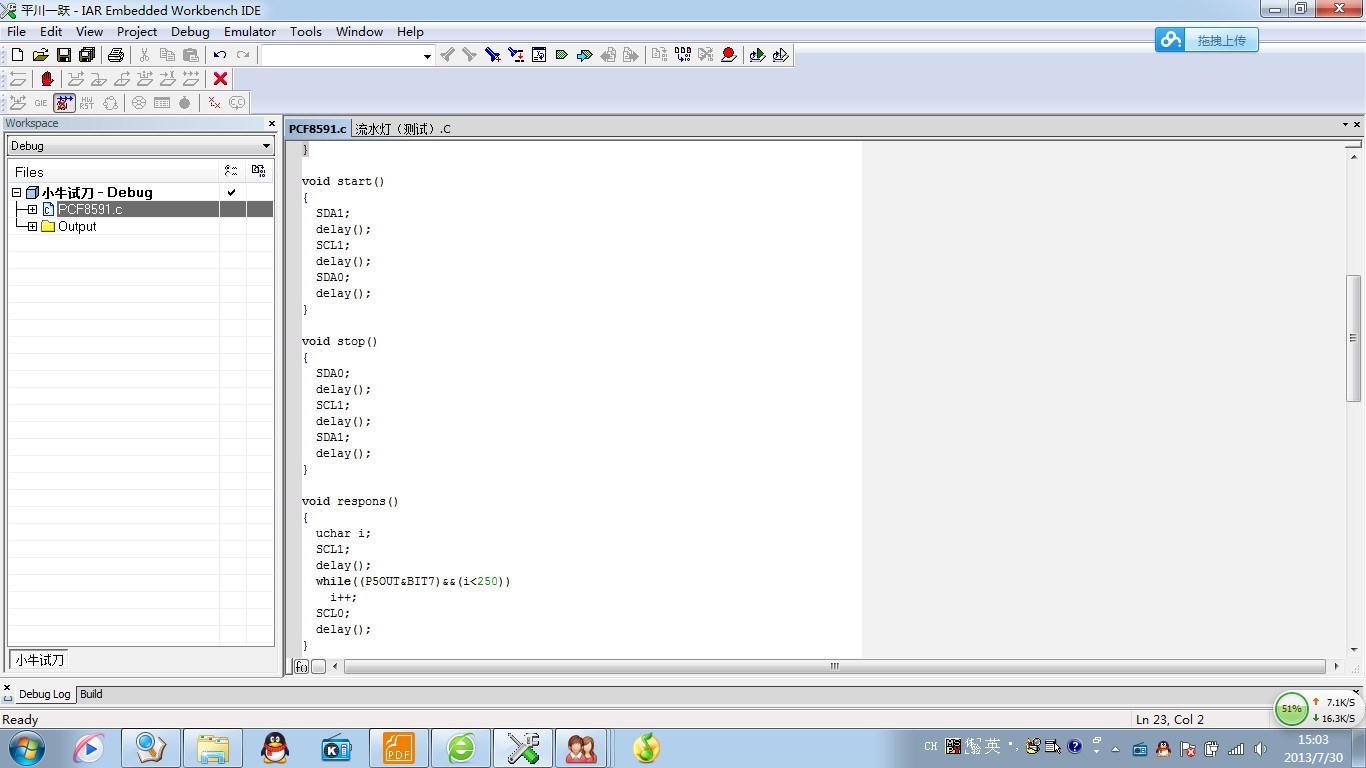Open the Tools menu
The width and height of the screenshot is (1366, 768).
pyautogui.click(x=306, y=32)
